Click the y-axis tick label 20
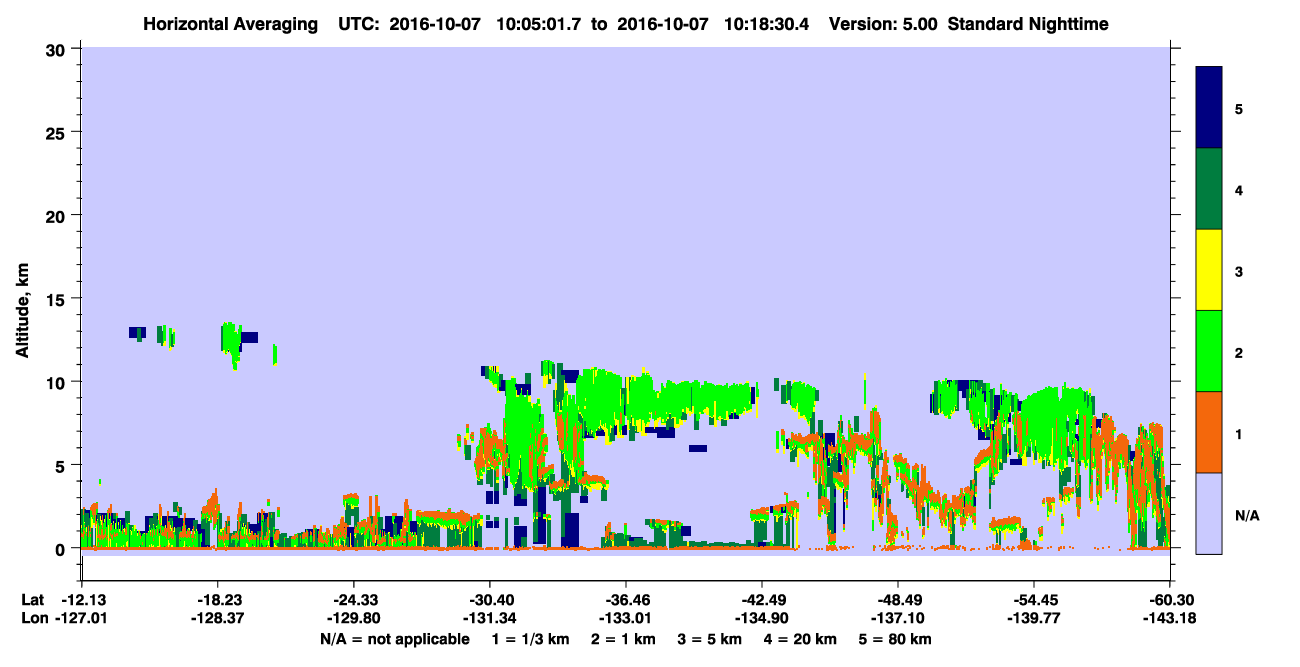 point(58,215)
